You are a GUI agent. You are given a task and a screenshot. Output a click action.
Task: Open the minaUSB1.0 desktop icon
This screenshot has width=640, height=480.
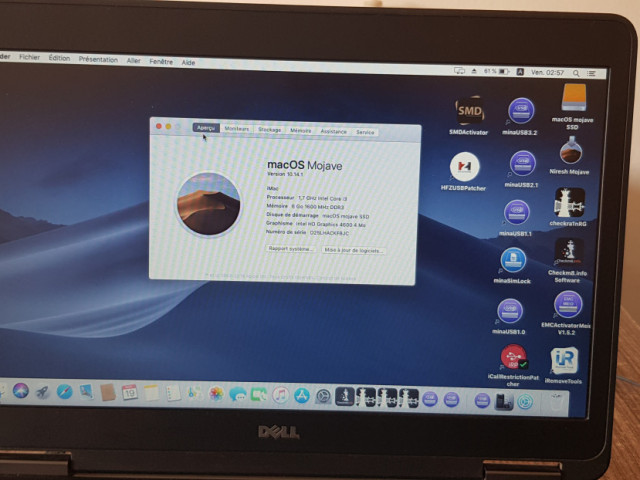[510, 311]
